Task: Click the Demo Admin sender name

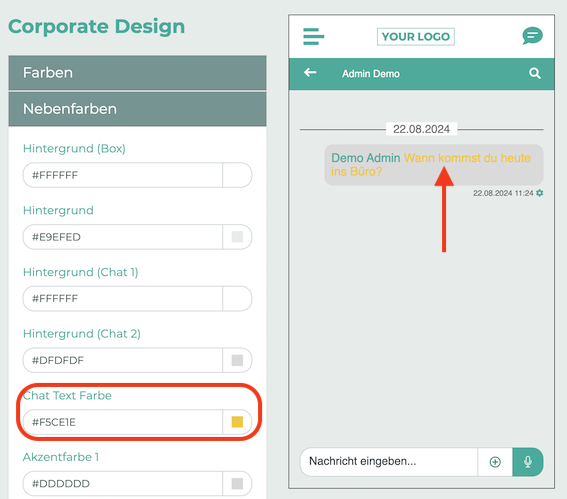Action: coord(366,158)
